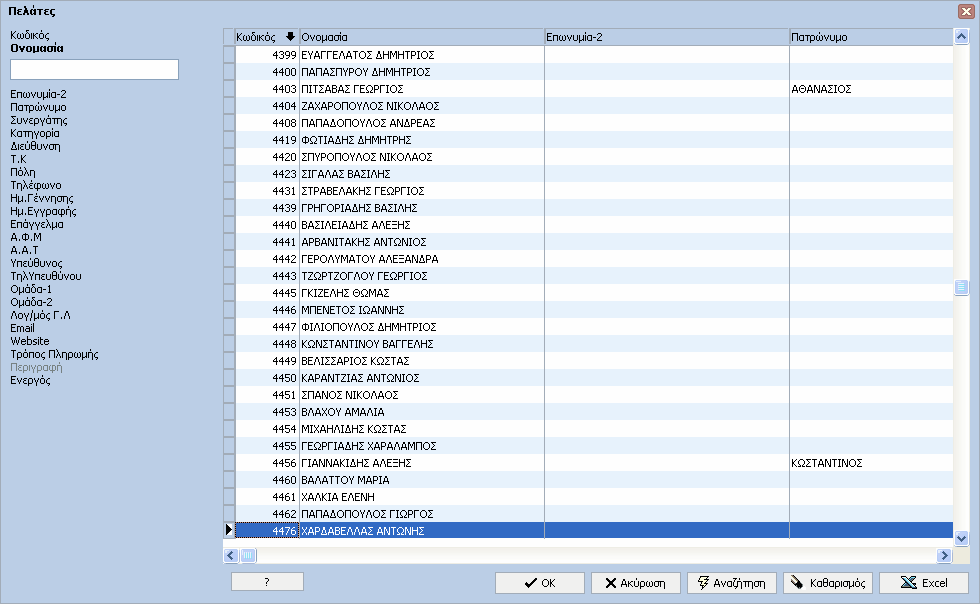
Task: Select the Επωνυμία-2 search criterion
Action: click(x=38, y=94)
